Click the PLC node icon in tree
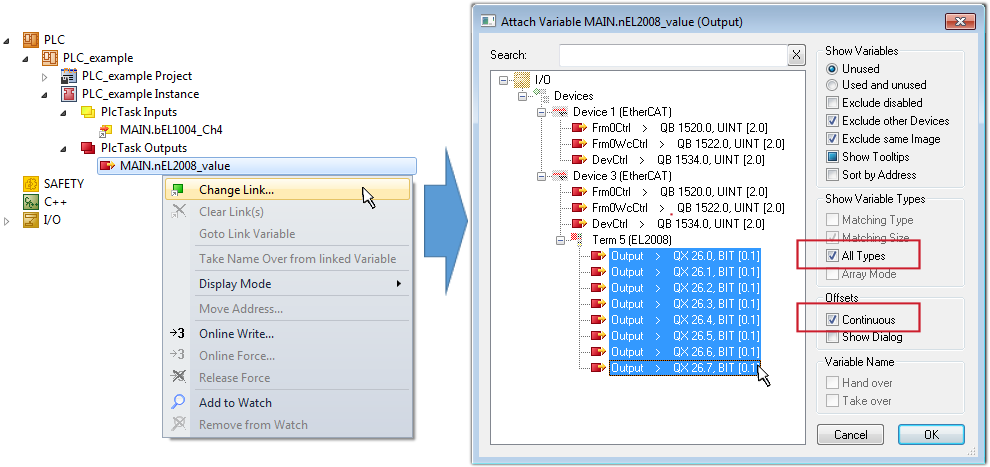This screenshot has height=467, width=990. tap(30, 40)
